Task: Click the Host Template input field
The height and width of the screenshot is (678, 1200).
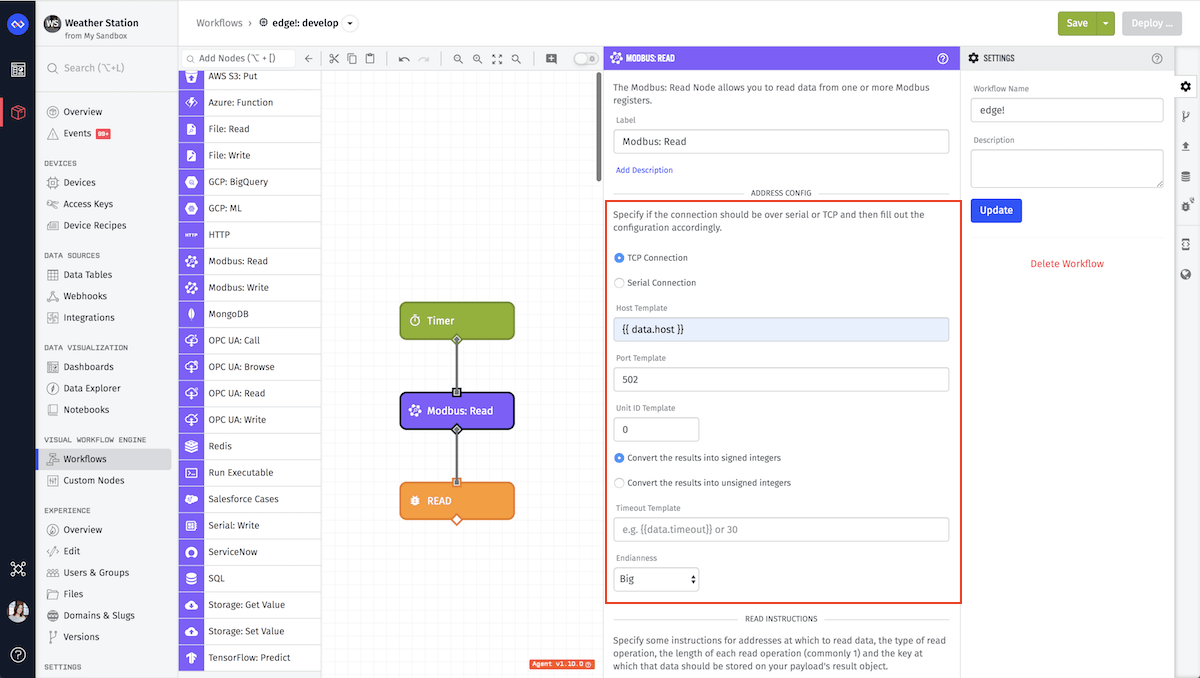Action: [x=781, y=329]
